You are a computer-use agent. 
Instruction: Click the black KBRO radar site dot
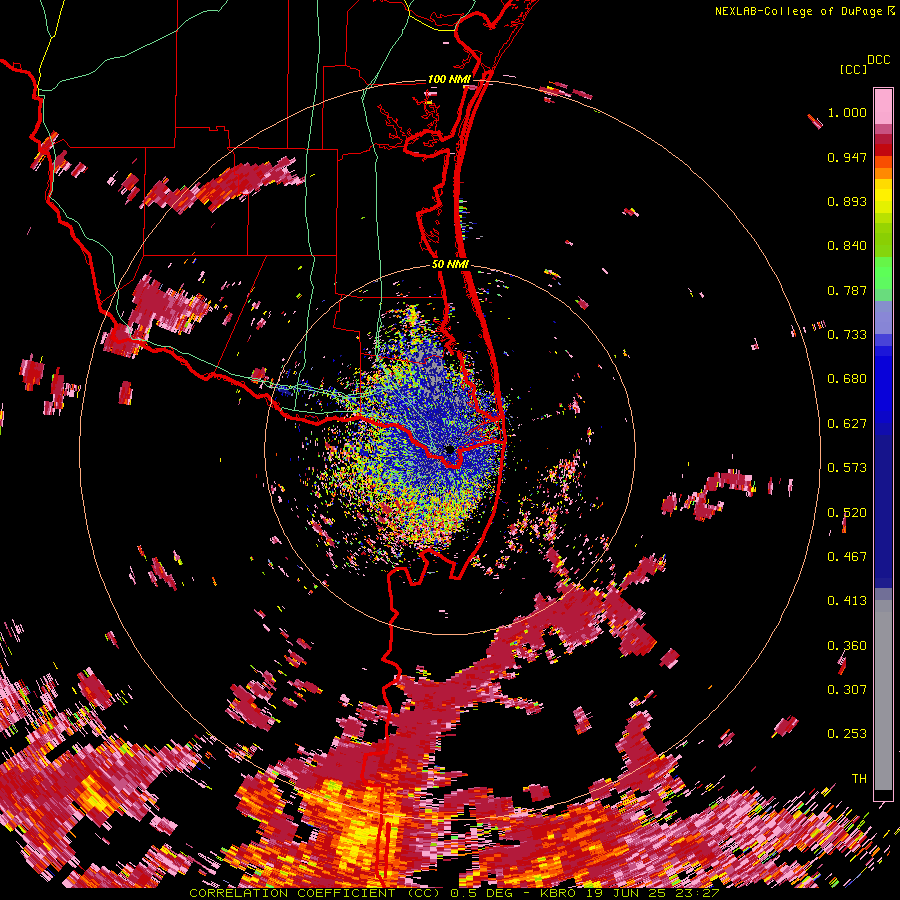[x=450, y=450]
